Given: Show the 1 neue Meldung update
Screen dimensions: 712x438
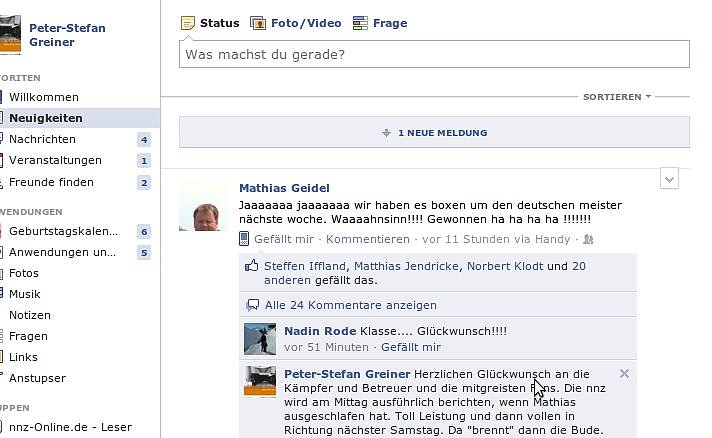Looking at the screenshot, I should (434, 132).
